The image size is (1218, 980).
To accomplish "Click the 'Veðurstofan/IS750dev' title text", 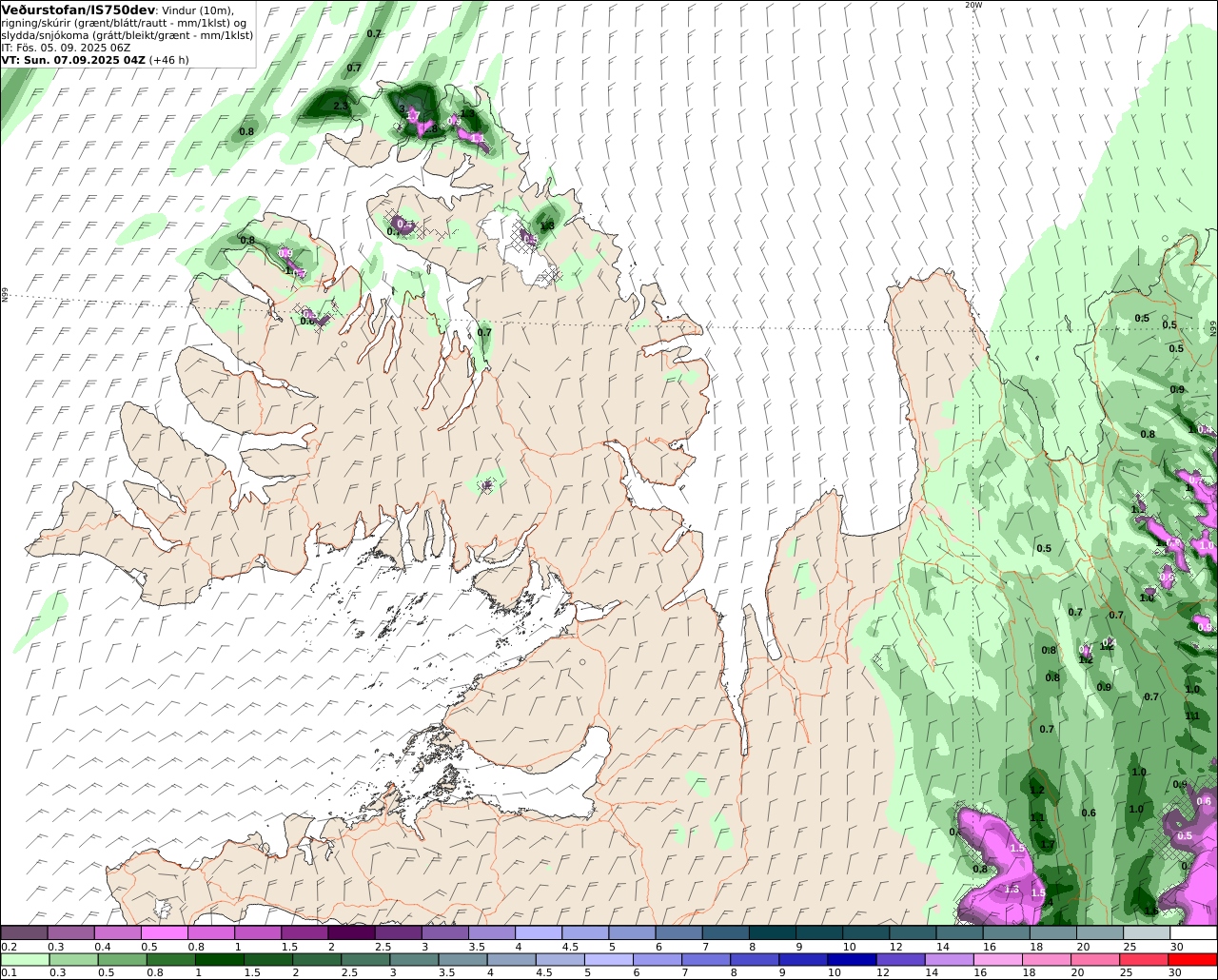I will [79, 10].
